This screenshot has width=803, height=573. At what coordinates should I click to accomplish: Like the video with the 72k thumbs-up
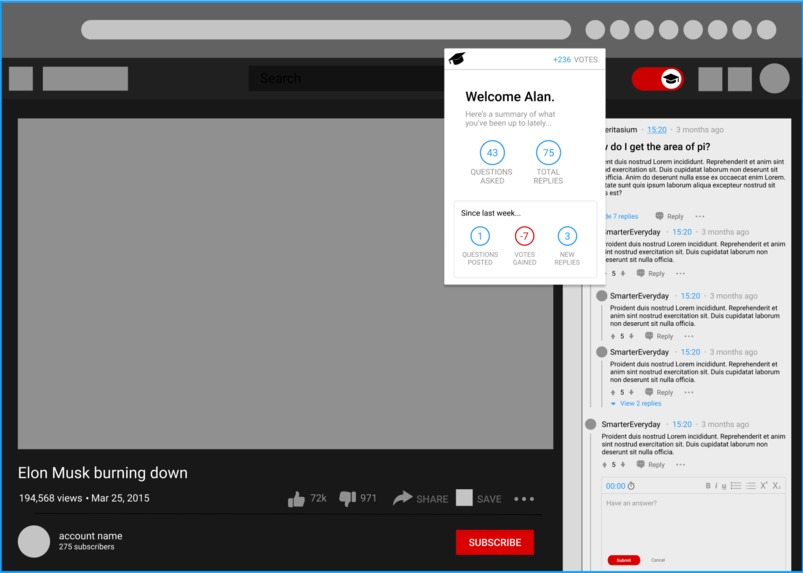click(296, 499)
